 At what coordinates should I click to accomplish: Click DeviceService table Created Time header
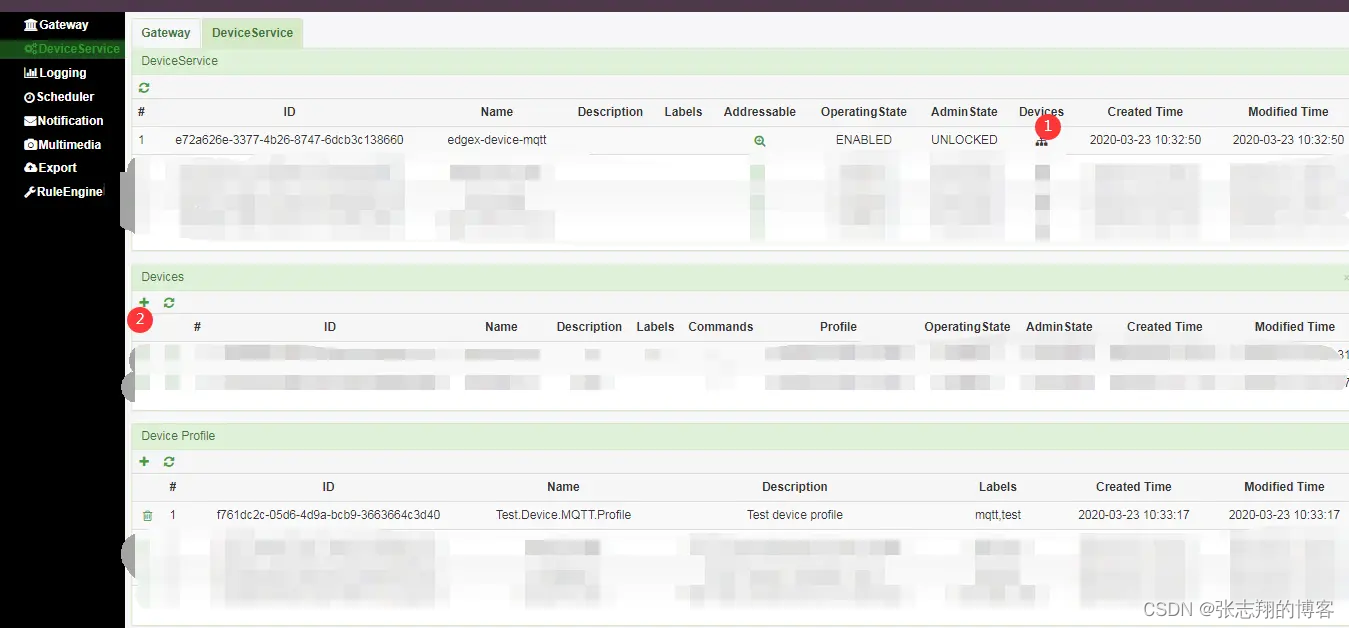click(1145, 112)
